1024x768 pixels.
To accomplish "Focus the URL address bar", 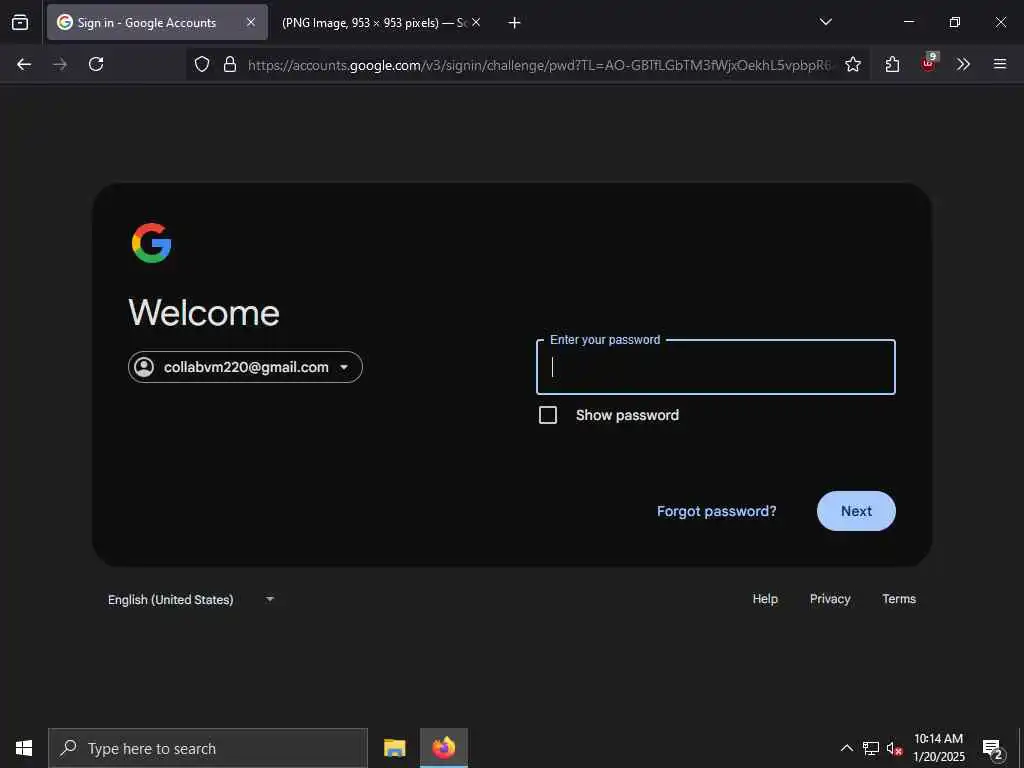I will [x=539, y=65].
